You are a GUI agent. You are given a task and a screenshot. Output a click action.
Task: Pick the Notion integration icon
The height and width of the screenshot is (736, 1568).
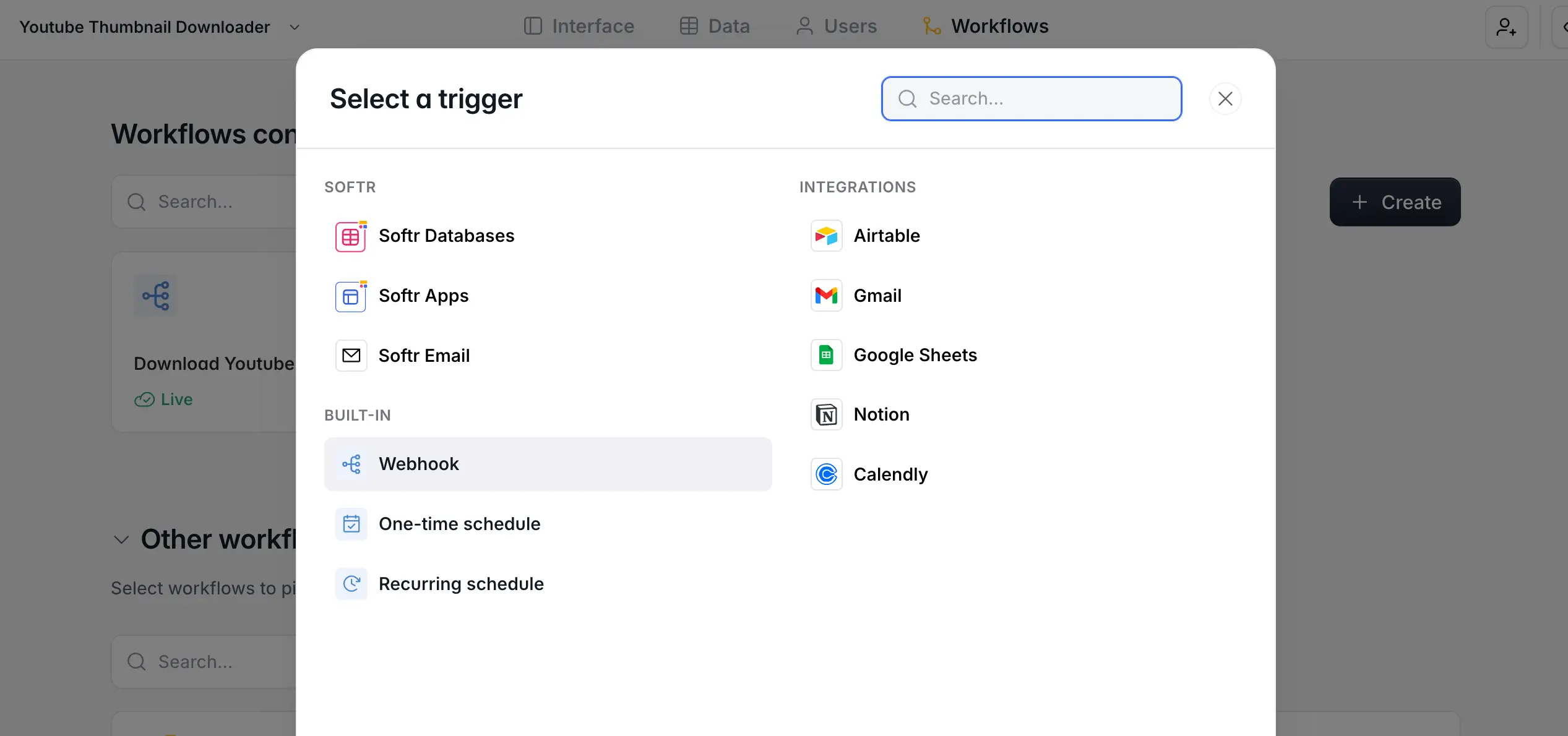click(826, 415)
